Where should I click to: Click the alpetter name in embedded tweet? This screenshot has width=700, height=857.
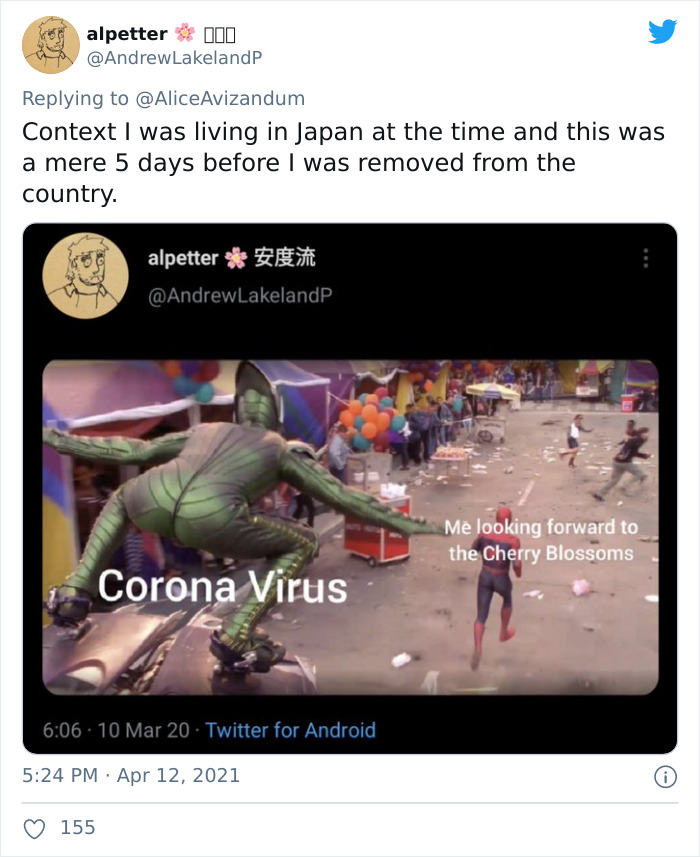[x=183, y=258]
